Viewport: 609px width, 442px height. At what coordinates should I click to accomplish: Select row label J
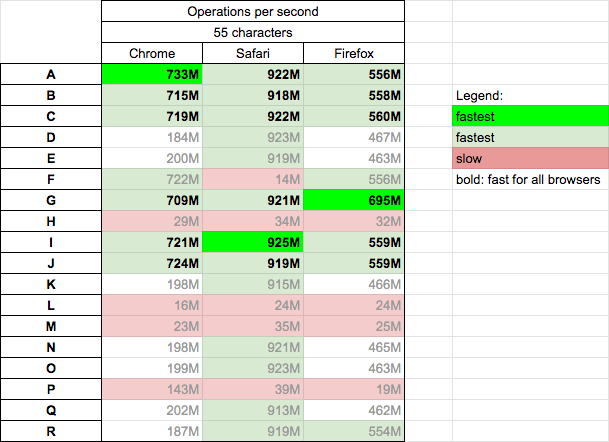pyautogui.click(x=51, y=263)
